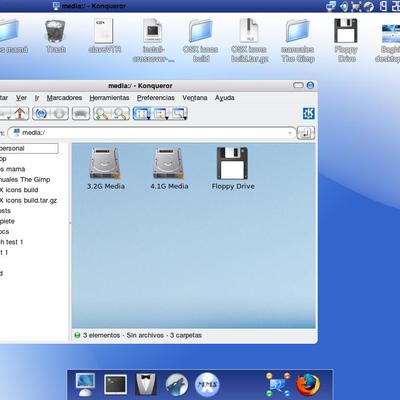Open the Ir menu
Viewport: 400px width, 400px height.
click(x=37, y=98)
